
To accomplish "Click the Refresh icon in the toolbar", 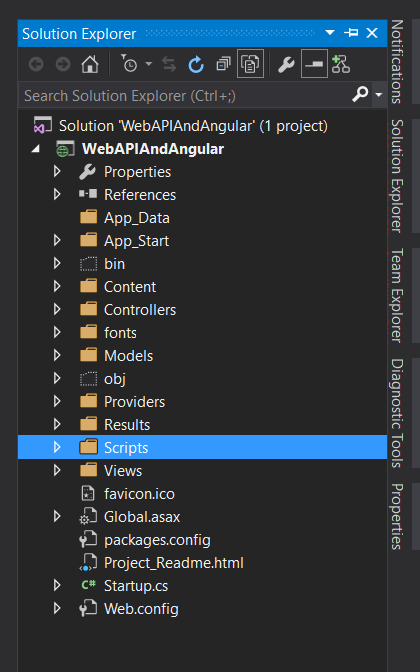I will (196, 64).
